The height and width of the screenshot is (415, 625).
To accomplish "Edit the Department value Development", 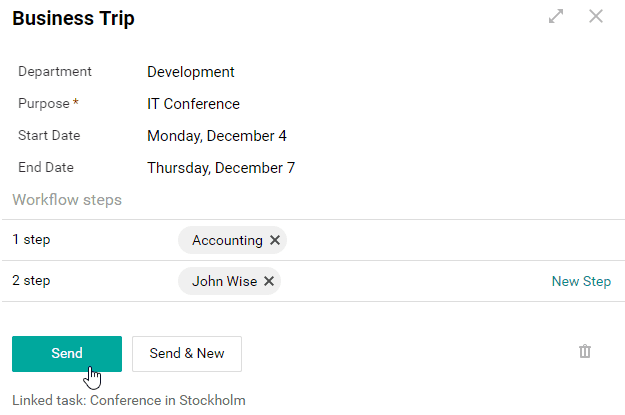I will [191, 72].
